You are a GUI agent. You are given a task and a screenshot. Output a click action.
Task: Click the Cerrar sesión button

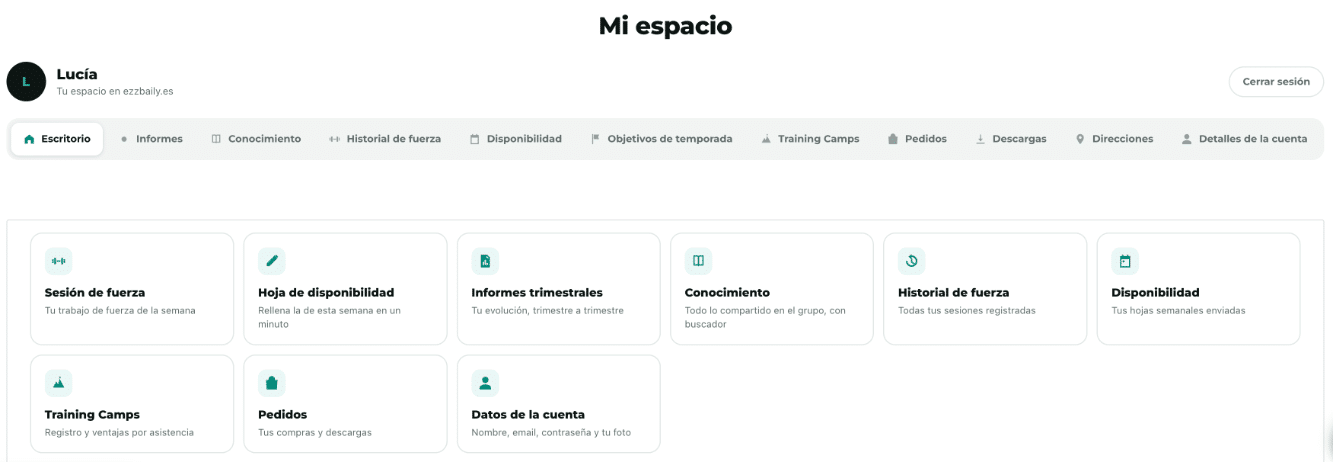[1276, 82]
